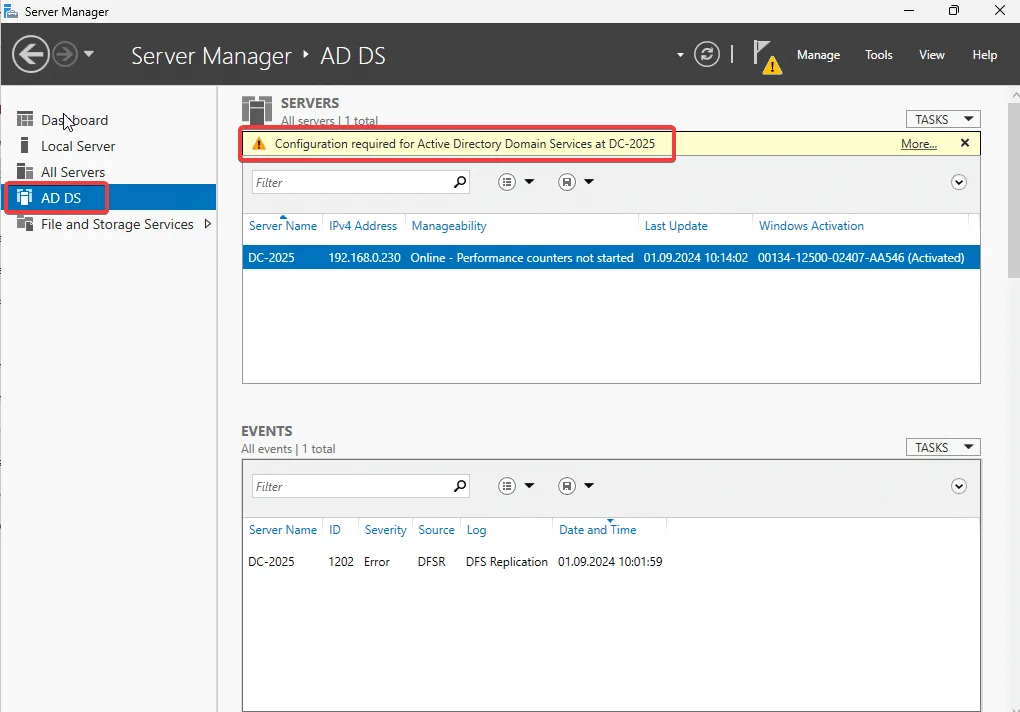Open the Manage menu
The height and width of the screenshot is (712, 1020).
pos(818,55)
